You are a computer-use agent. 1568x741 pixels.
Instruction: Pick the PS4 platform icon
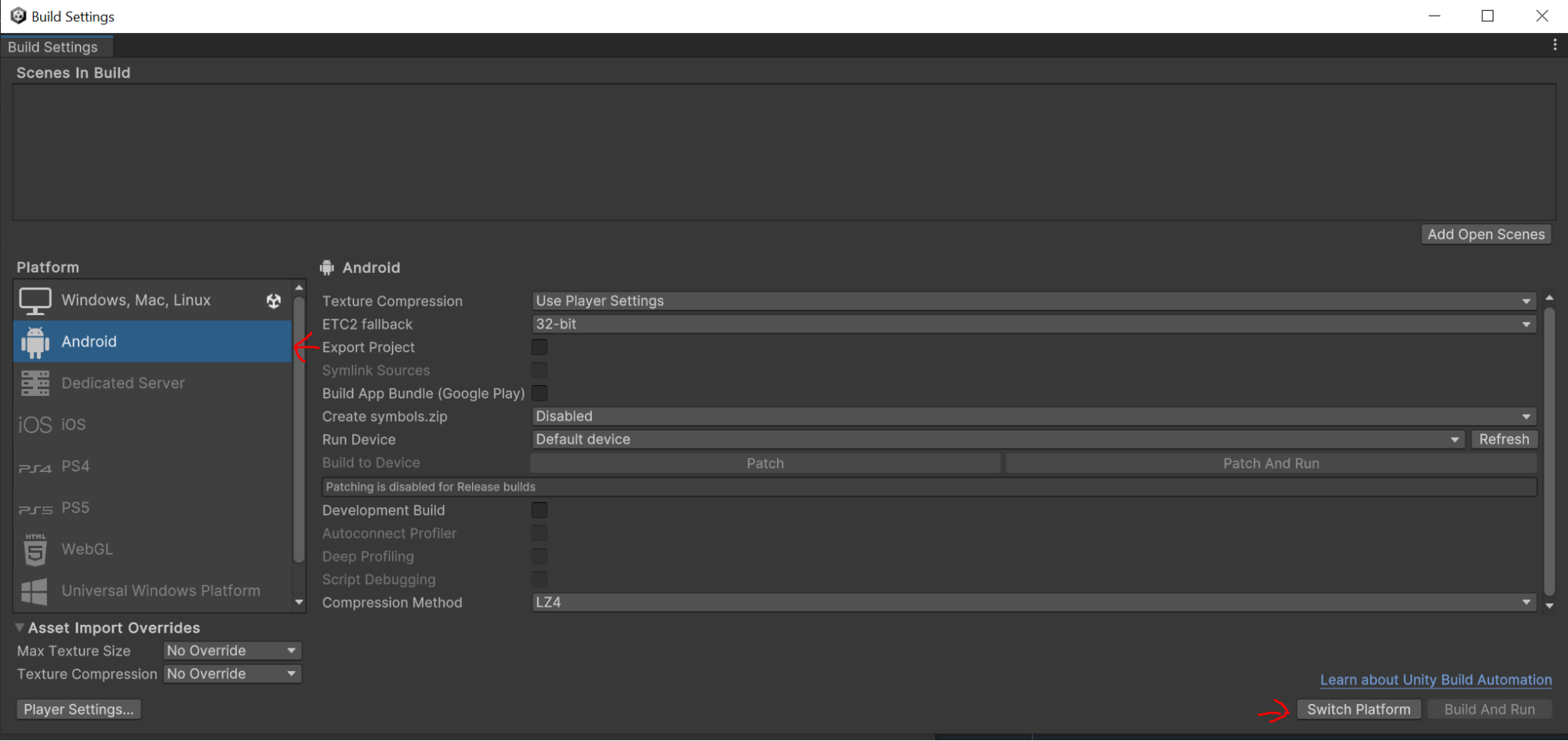(x=35, y=467)
